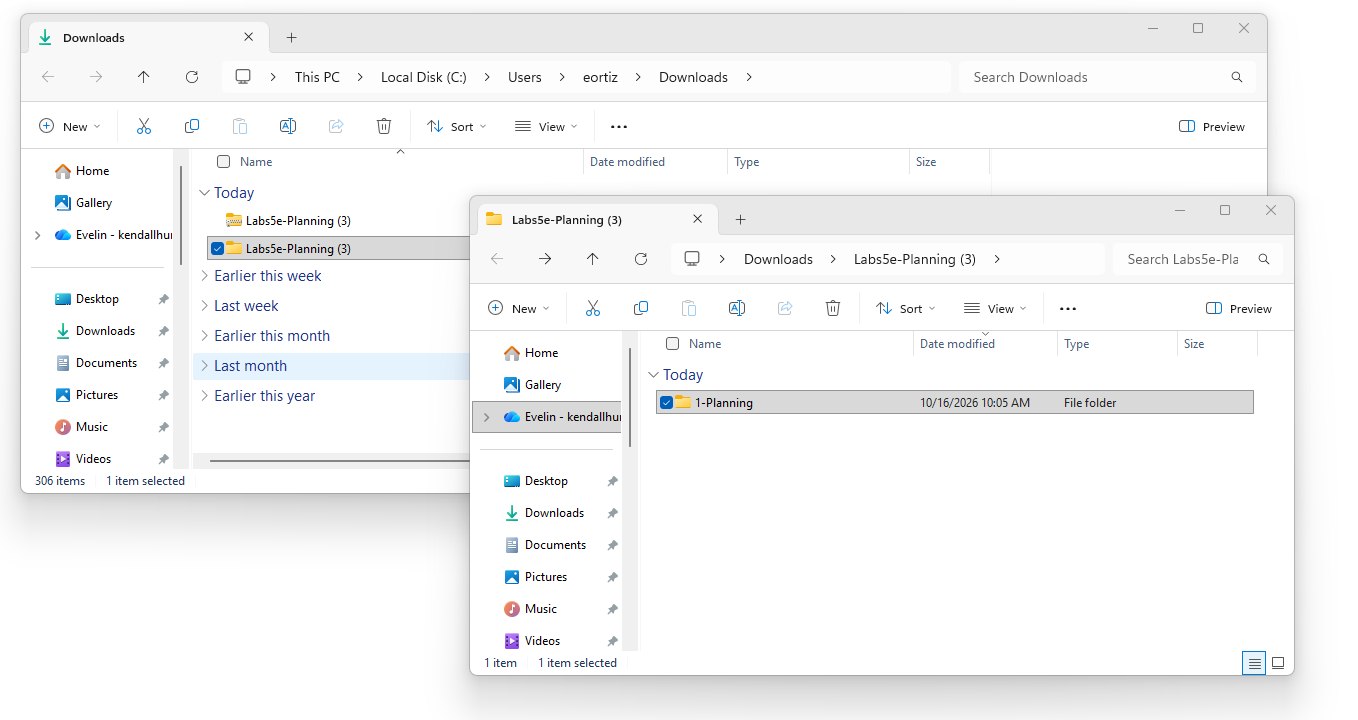Click horizontal scrollbar in Downloads file list
Image resolution: width=1358 pixels, height=720 pixels.
coord(340,461)
